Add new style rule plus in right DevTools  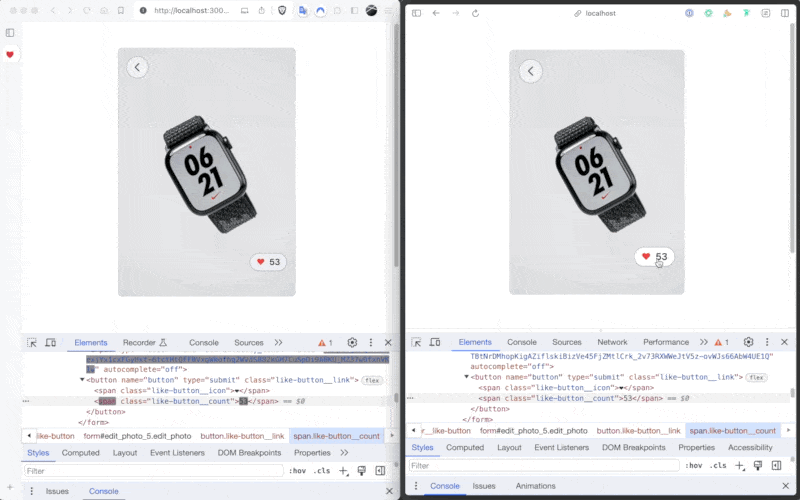[739, 465]
